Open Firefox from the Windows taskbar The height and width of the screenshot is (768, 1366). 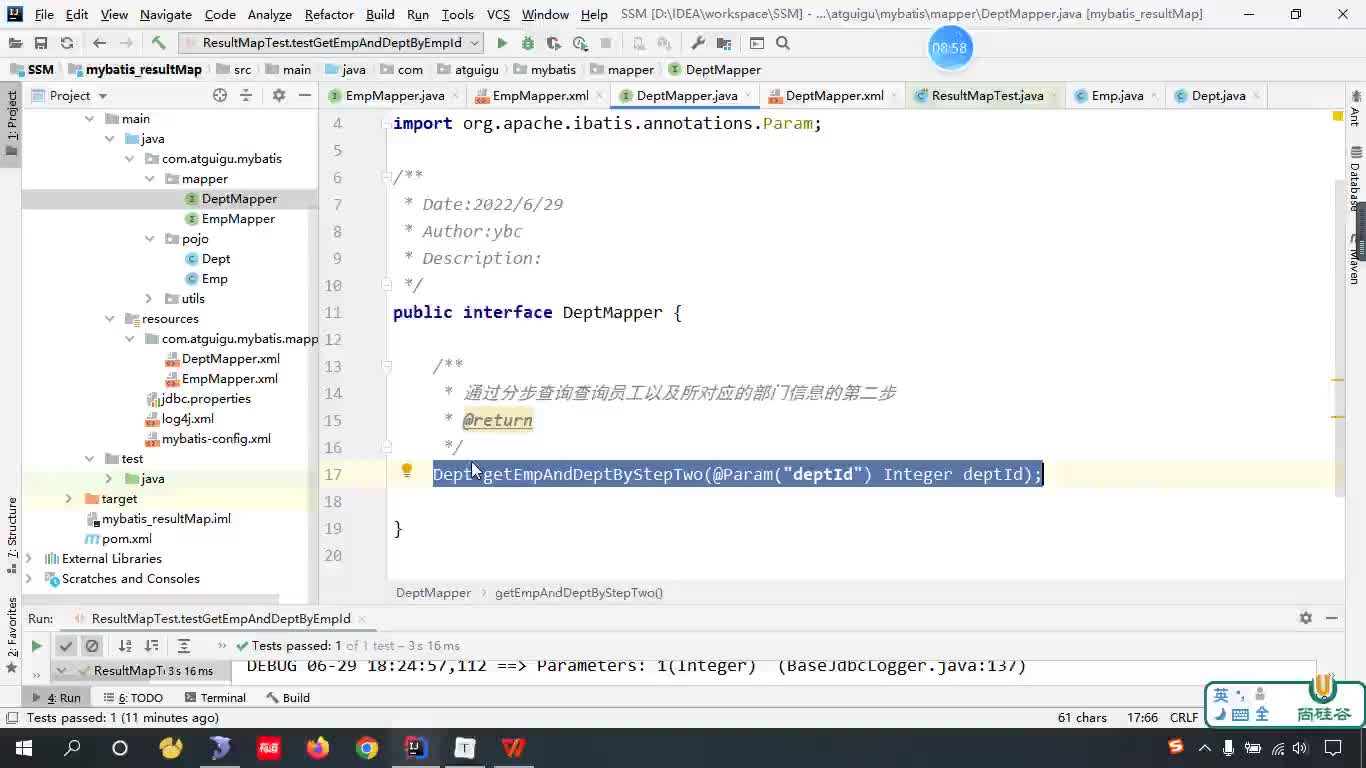pyautogui.click(x=318, y=747)
